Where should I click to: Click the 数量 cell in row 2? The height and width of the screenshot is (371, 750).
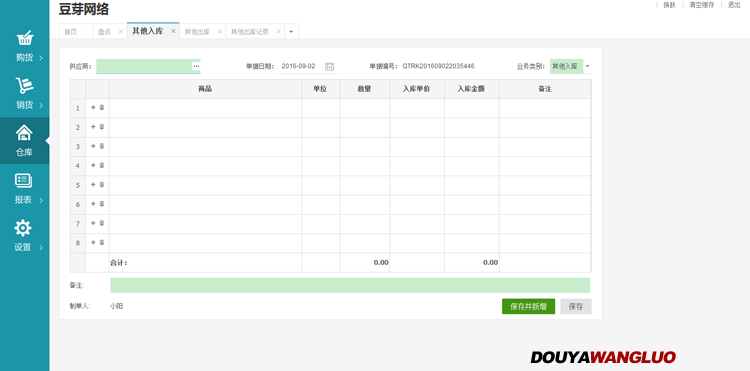tap(364, 128)
